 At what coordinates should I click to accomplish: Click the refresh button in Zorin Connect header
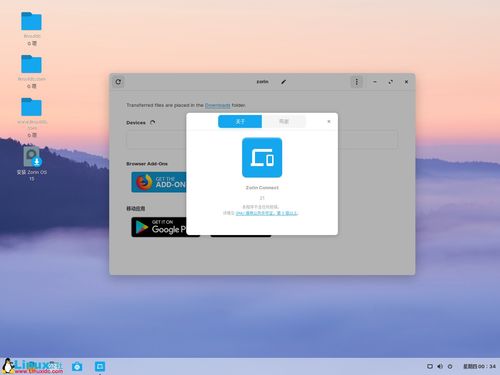click(118, 82)
